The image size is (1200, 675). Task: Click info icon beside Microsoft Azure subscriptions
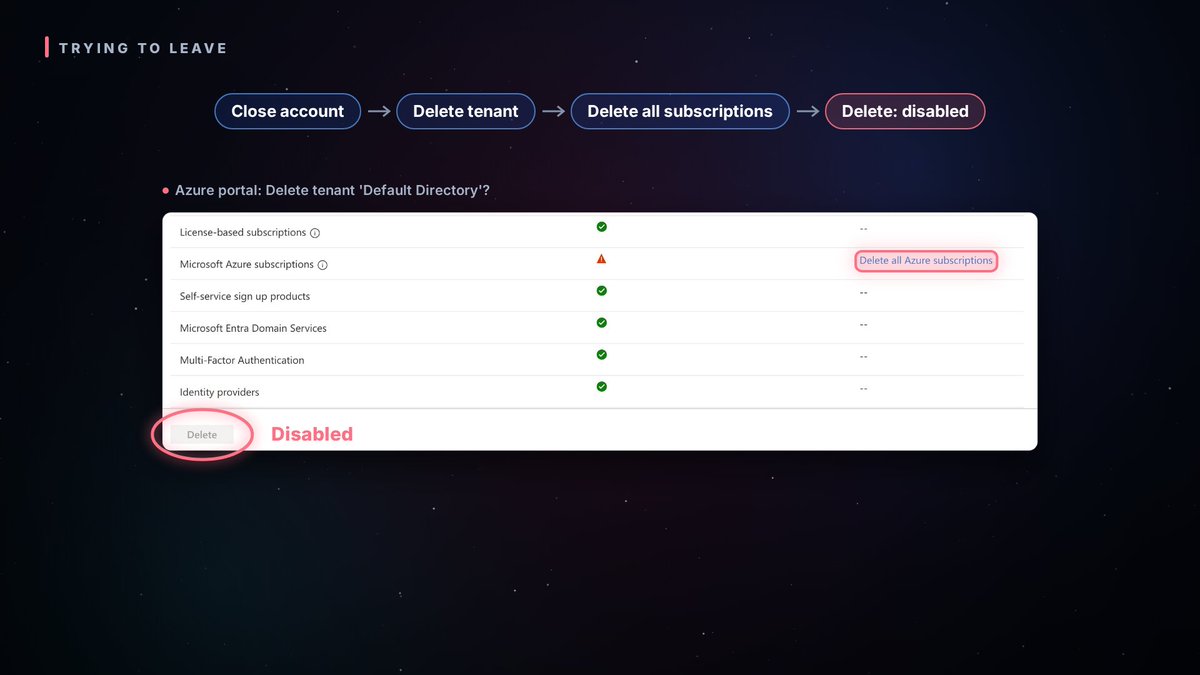point(323,265)
